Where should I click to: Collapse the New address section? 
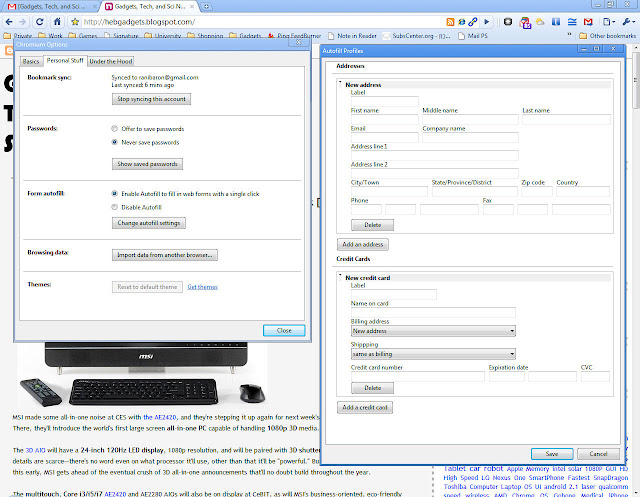340,84
